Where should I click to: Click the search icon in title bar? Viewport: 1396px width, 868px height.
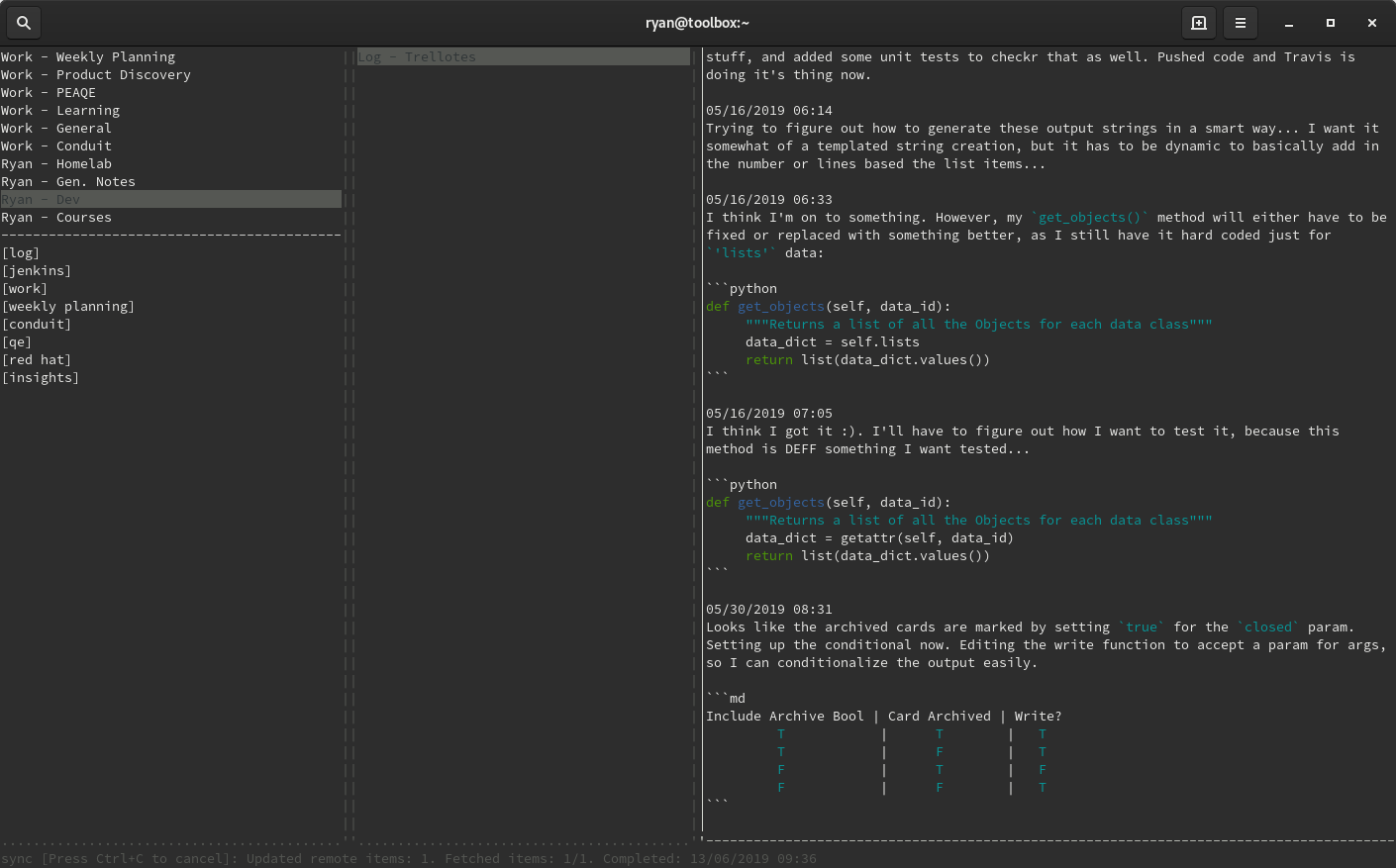pyautogui.click(x=24, y=23)
